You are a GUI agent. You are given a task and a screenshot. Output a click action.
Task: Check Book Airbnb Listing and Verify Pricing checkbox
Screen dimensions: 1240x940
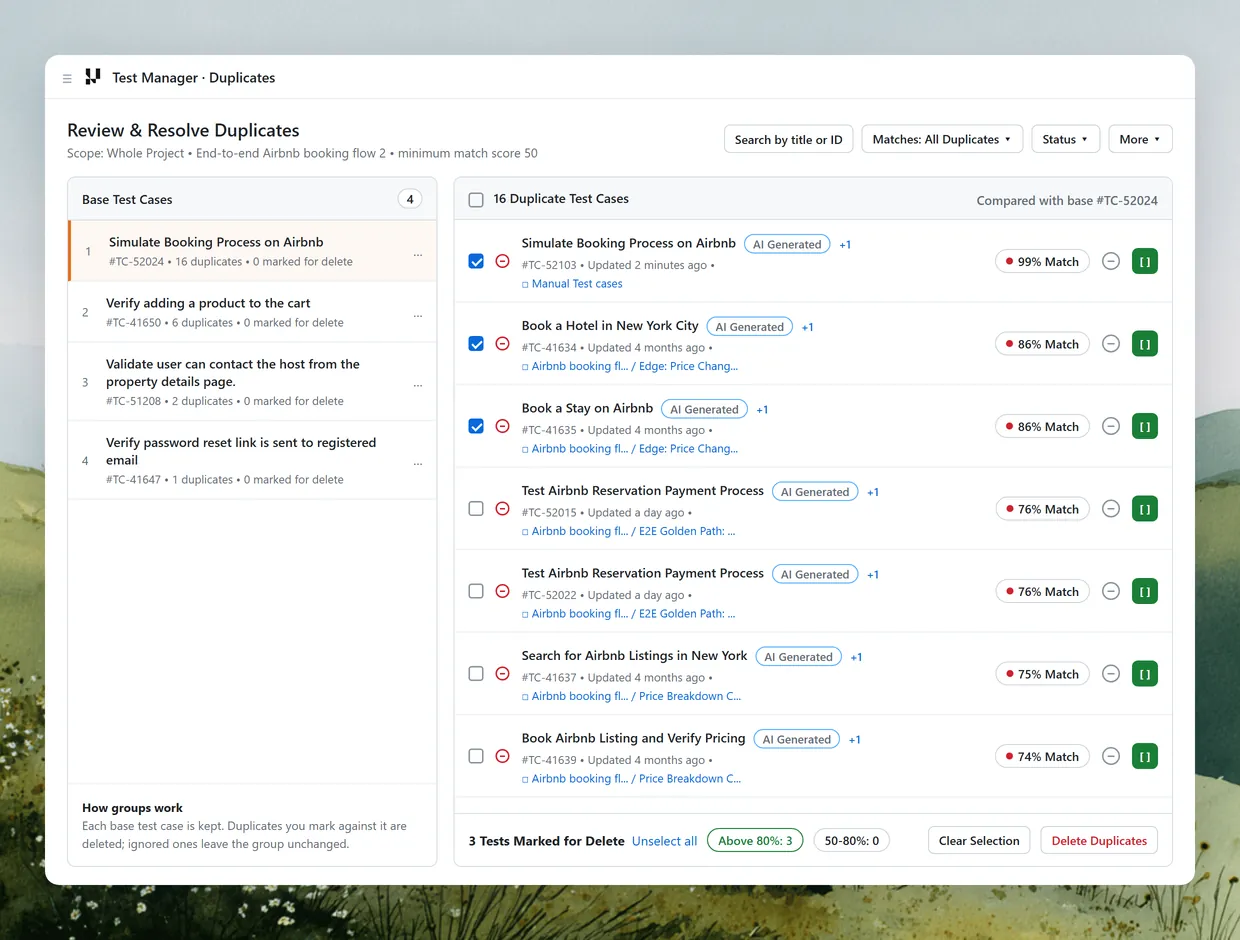pos(476,756)
